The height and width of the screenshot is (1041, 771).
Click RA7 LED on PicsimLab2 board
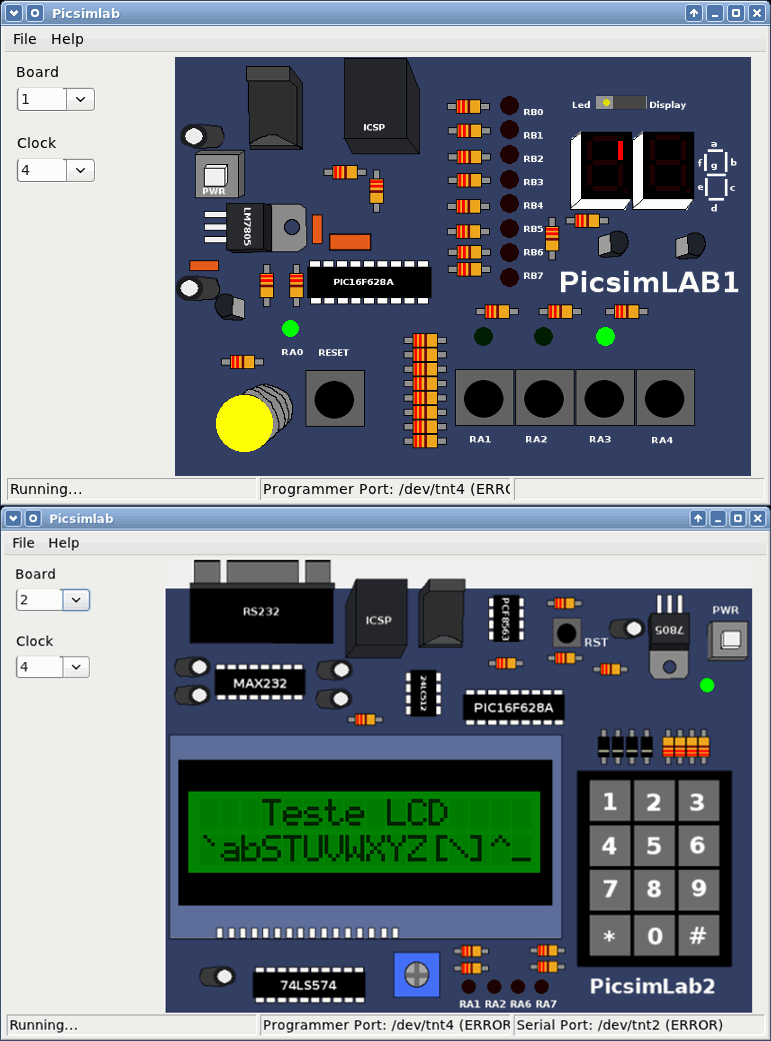542,987
